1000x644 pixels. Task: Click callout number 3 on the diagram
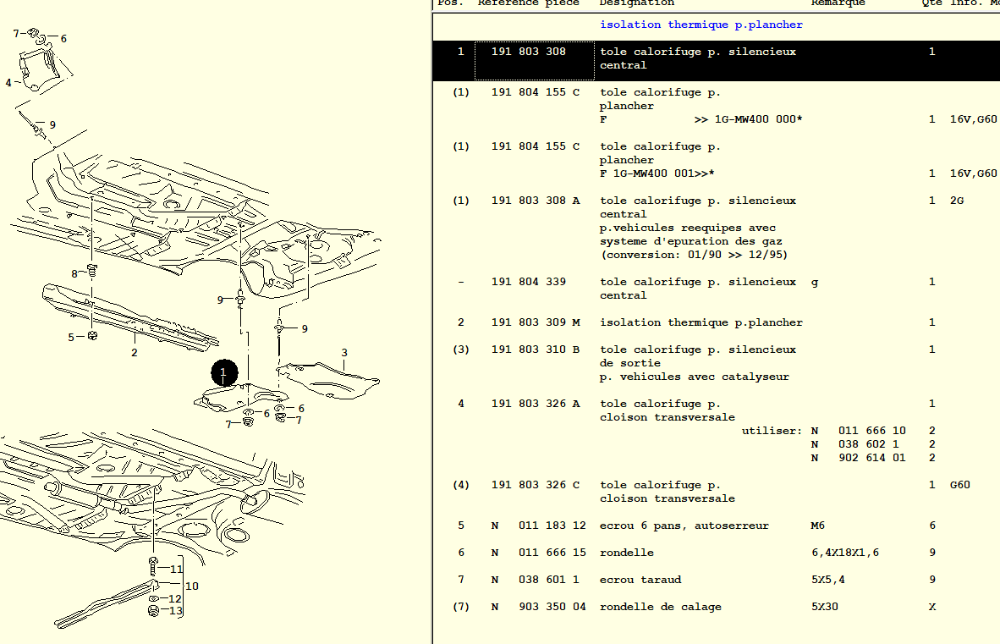click(344, 353)
